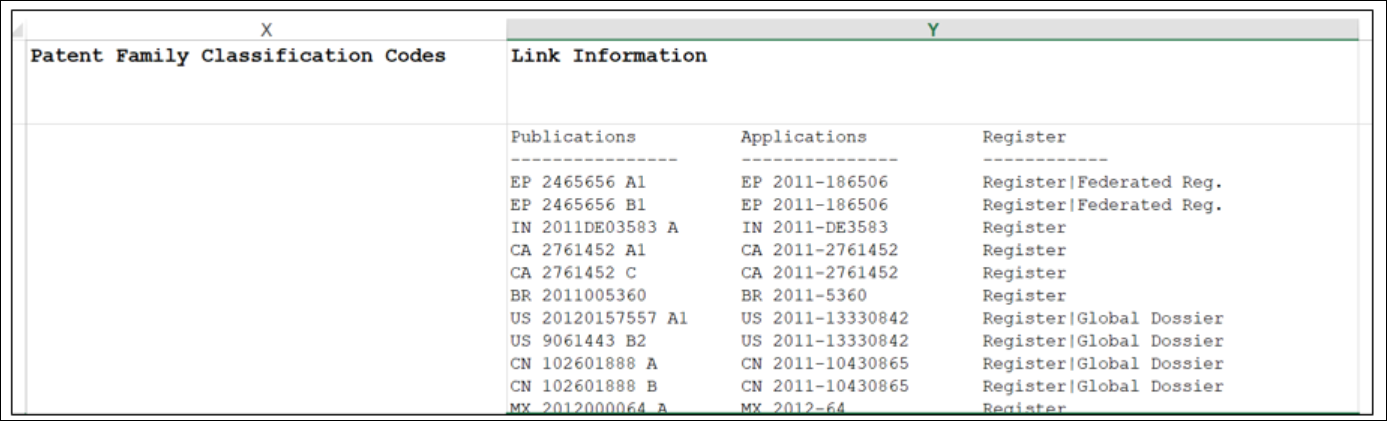Click application CA 2011-2761452 beside CA 2761452 C
The image size is (1387, 421).
(x=819, y=273)
